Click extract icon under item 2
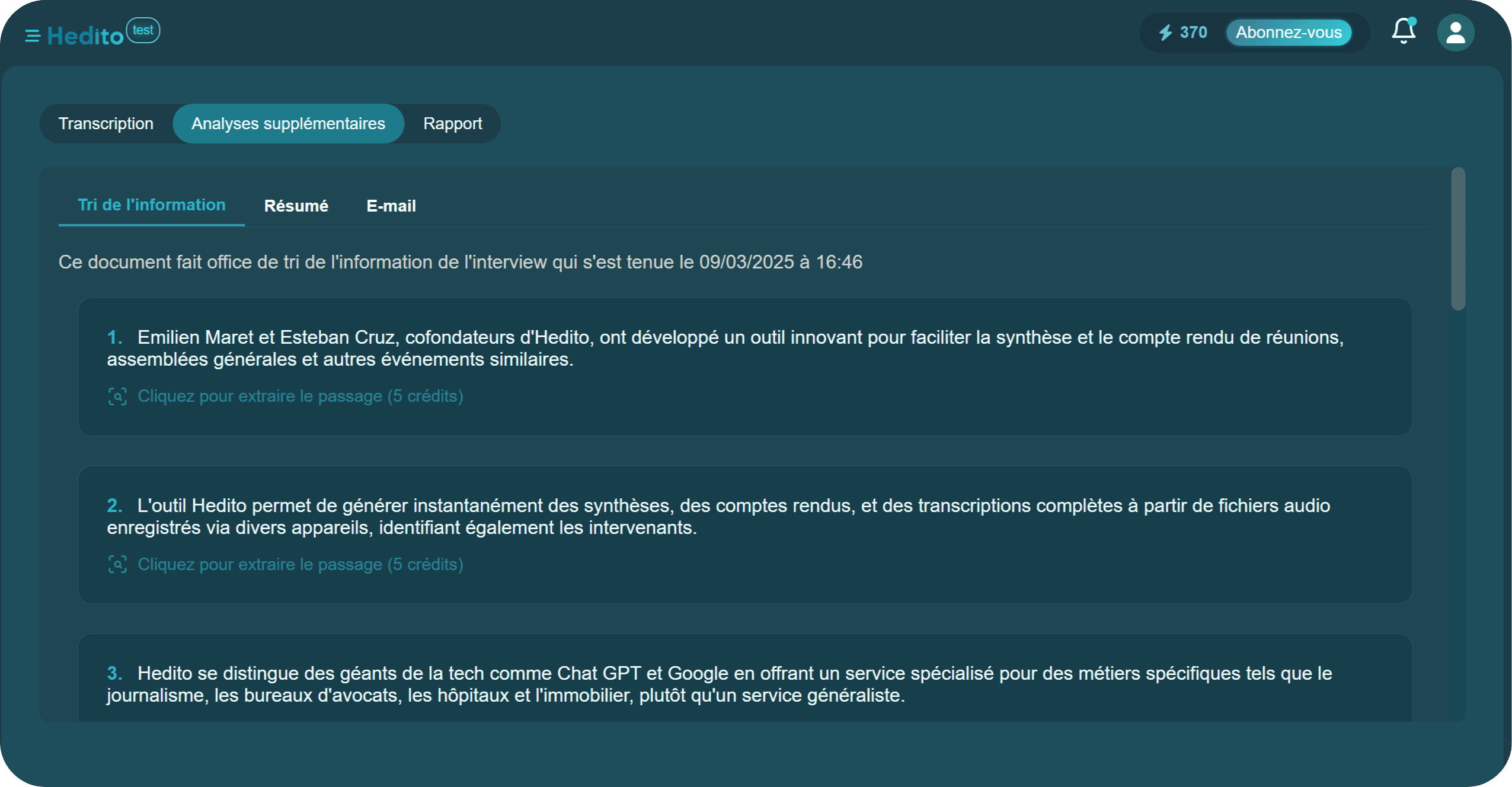The width and height of the screenshot is (1512, 787). 117,565
